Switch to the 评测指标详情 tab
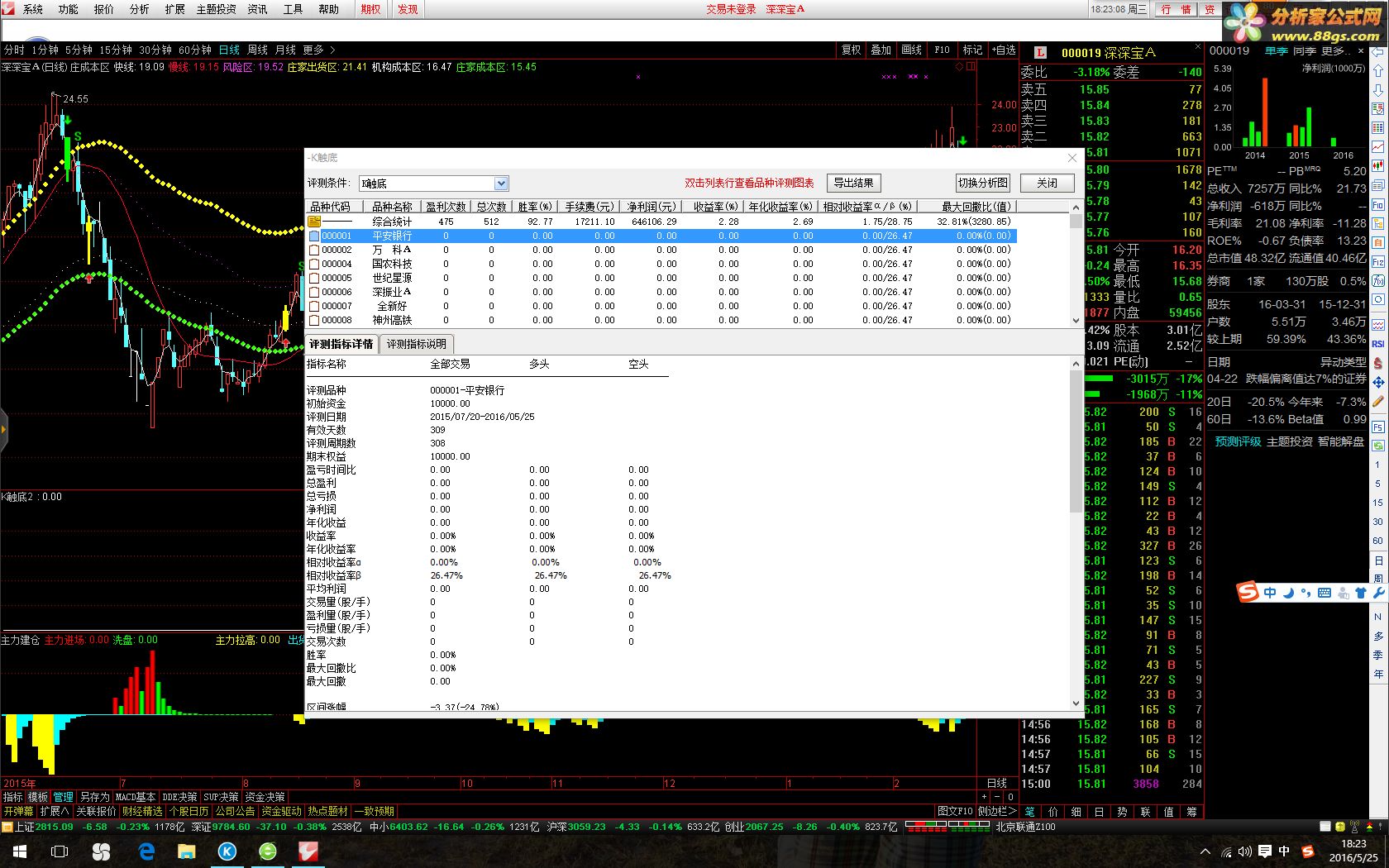Viewport: 1389px width, 868px height. [x=341, y=344]
